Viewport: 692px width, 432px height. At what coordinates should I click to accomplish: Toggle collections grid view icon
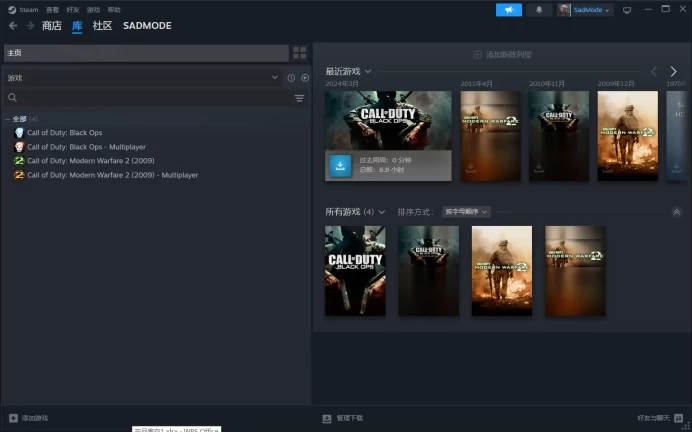tap(300, 53)
